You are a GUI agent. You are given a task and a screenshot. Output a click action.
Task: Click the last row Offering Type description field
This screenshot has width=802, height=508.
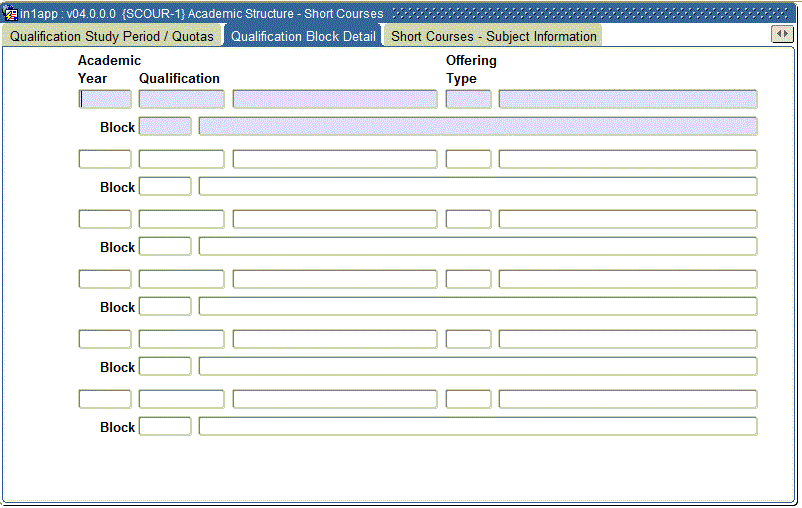point(627,399)
